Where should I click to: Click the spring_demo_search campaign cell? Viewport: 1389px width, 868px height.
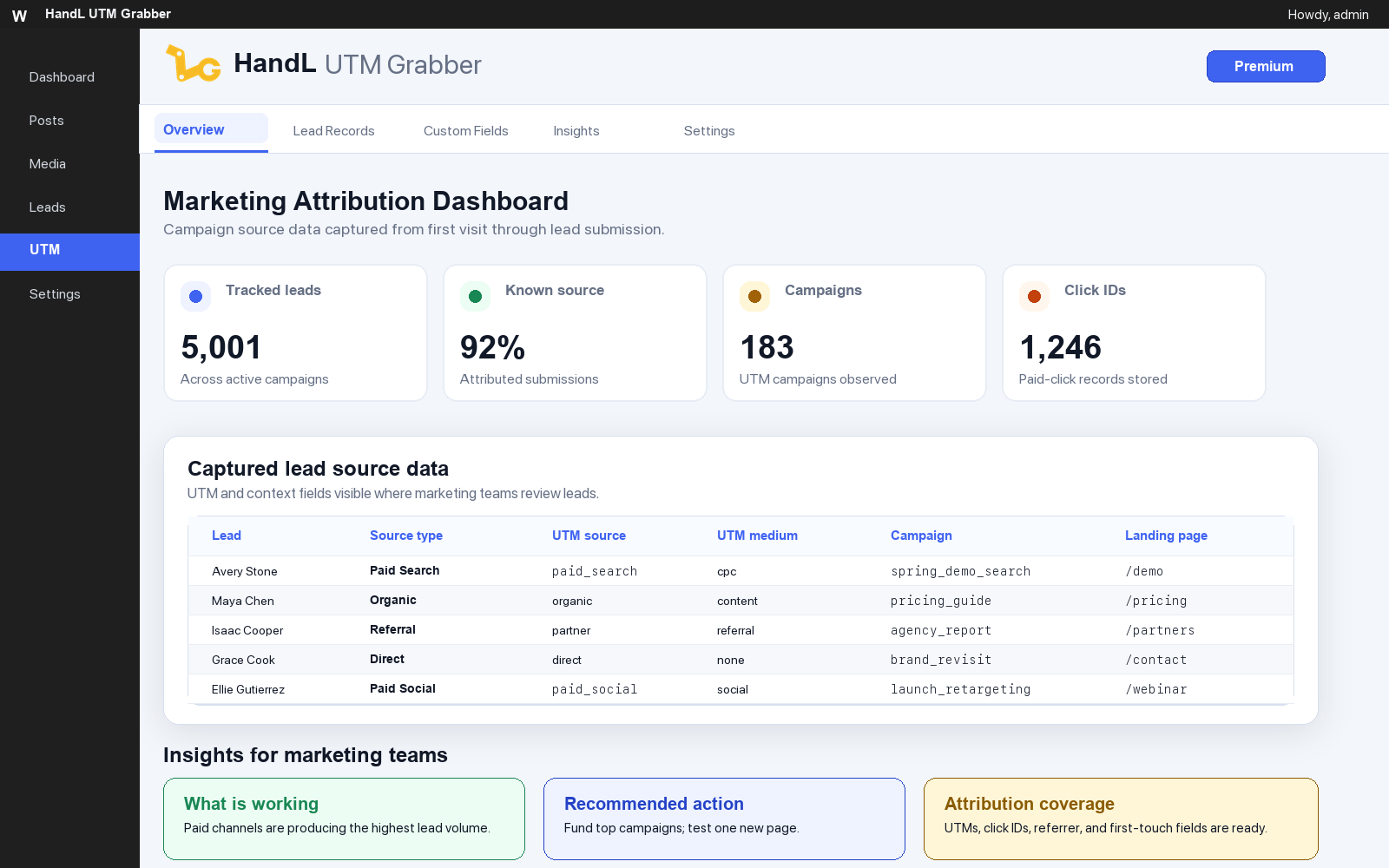pyautogui.click(x=960, y=571)
